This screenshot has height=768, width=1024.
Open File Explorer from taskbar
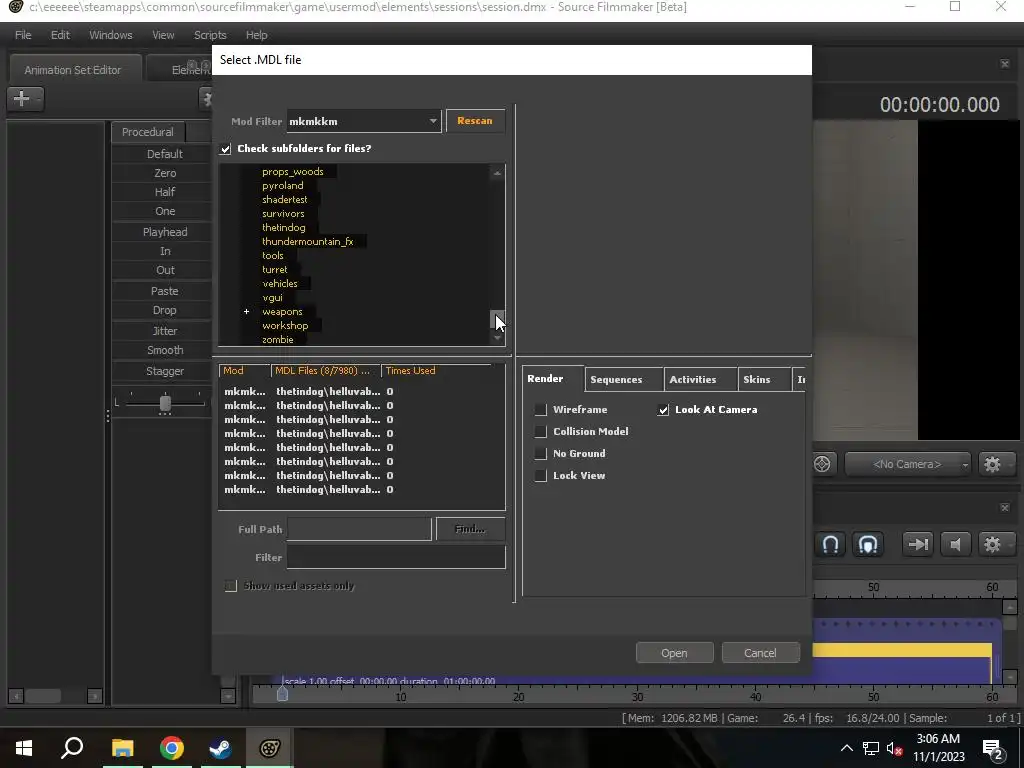click(x=122, y=748)
